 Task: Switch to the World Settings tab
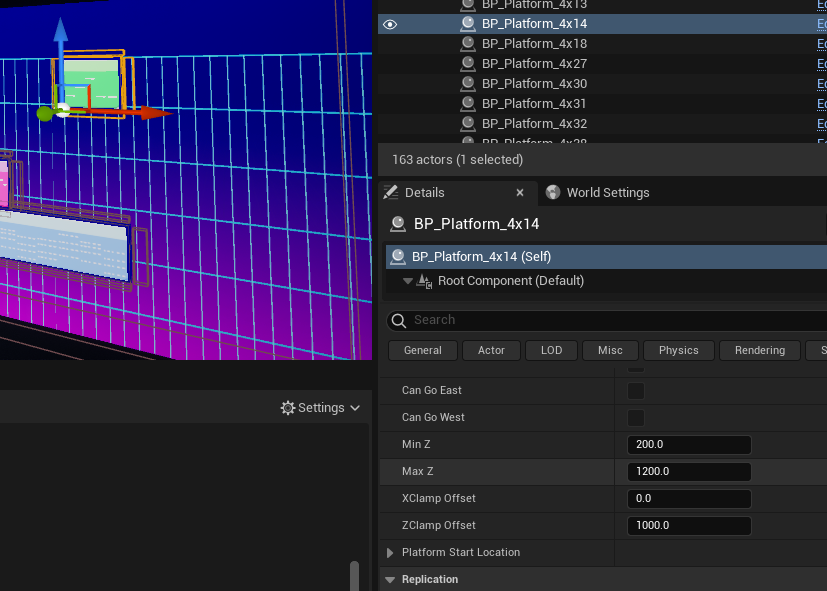(598, 193)
